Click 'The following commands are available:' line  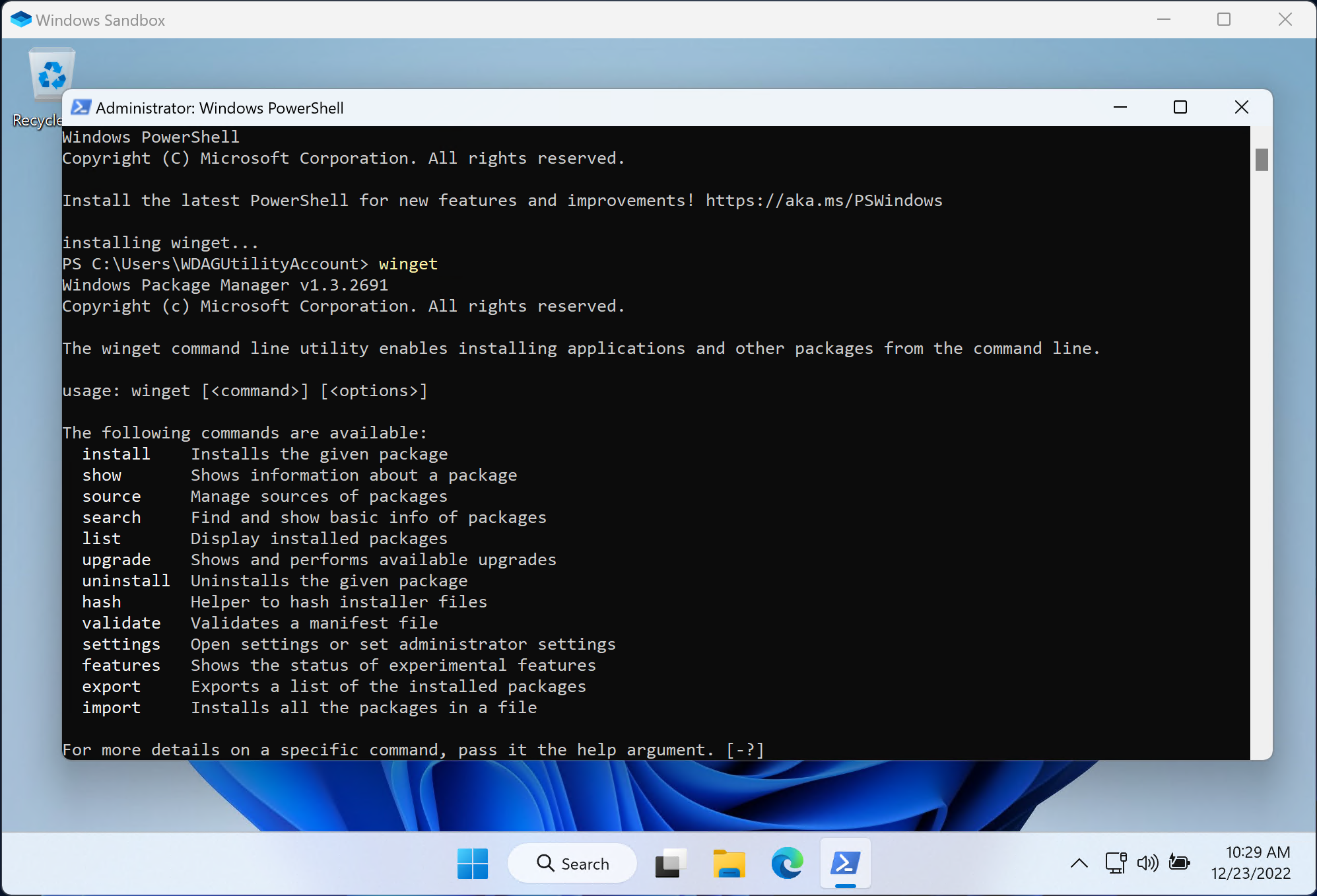click(x=245, y=433)
